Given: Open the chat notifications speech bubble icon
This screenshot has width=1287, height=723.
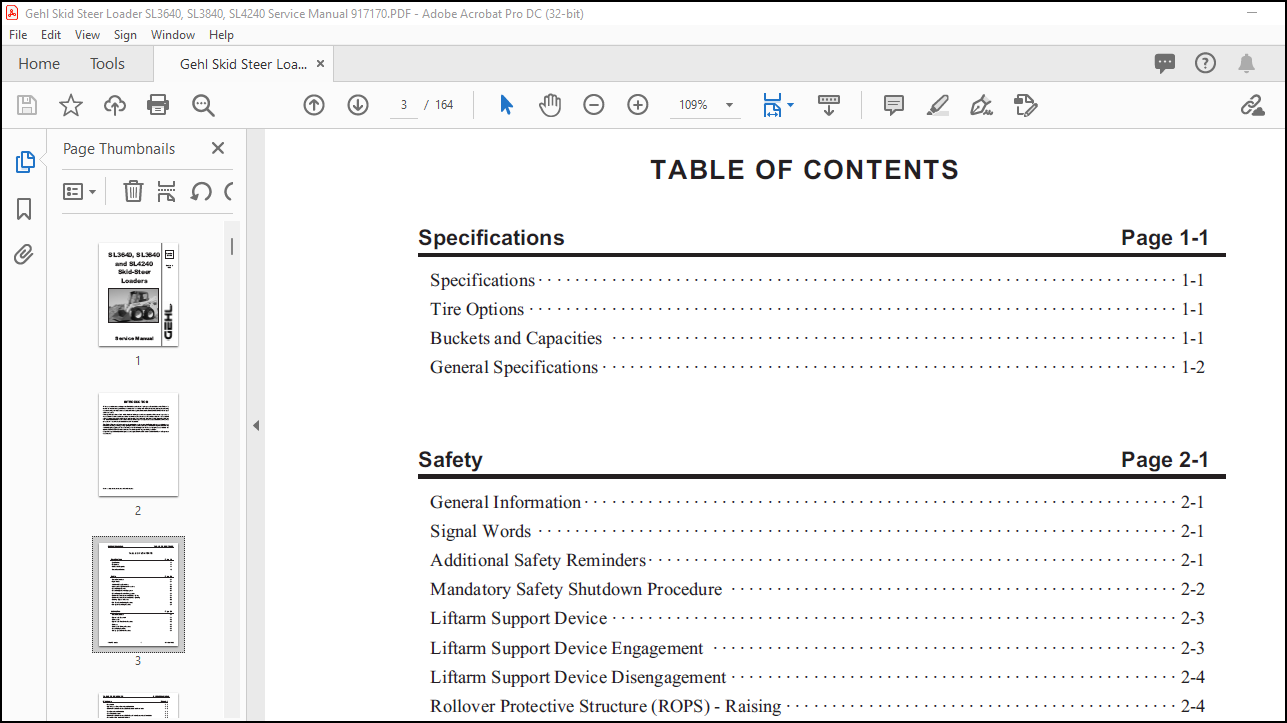Looking at the screenshot, I should [x=1165, y=63].
